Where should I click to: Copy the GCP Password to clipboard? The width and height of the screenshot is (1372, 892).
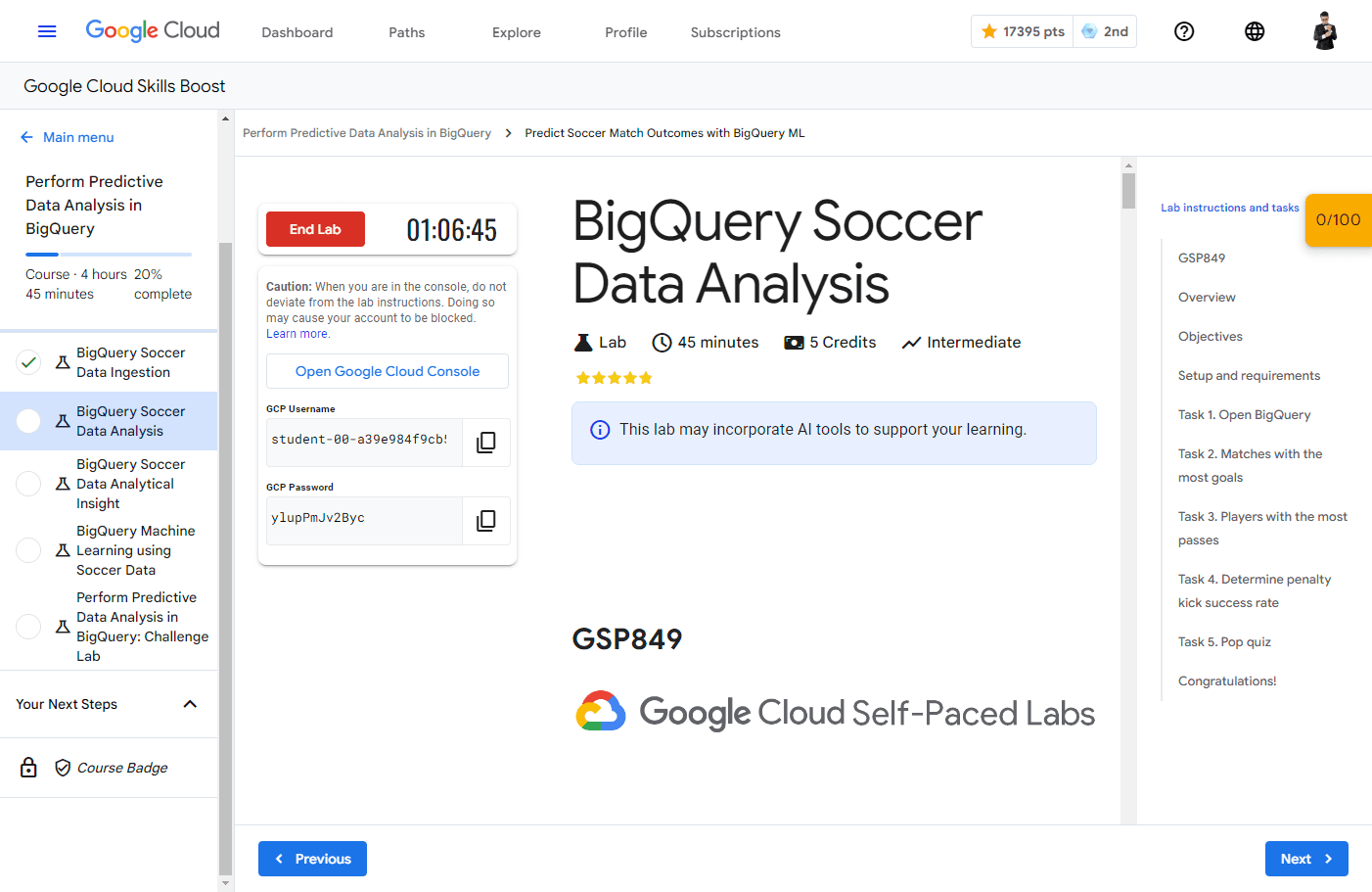tap(485, 521)
